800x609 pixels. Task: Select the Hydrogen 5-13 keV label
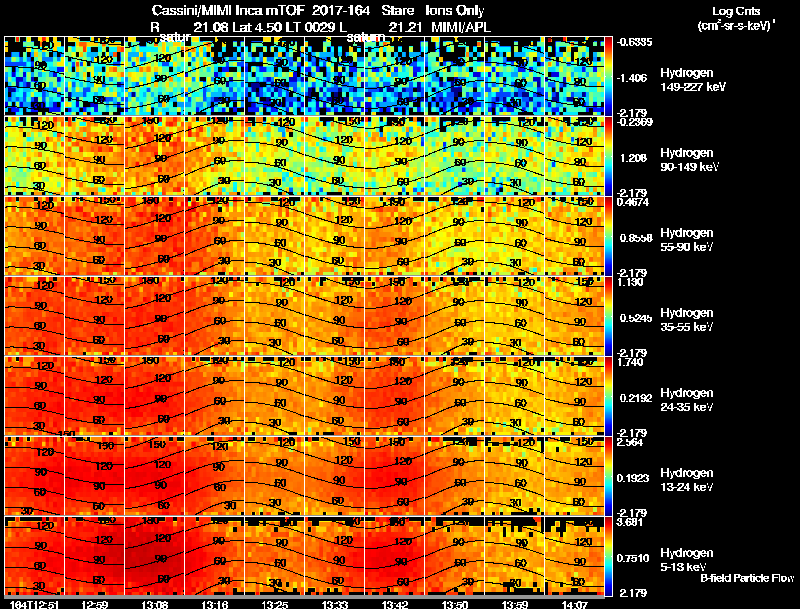687,560
